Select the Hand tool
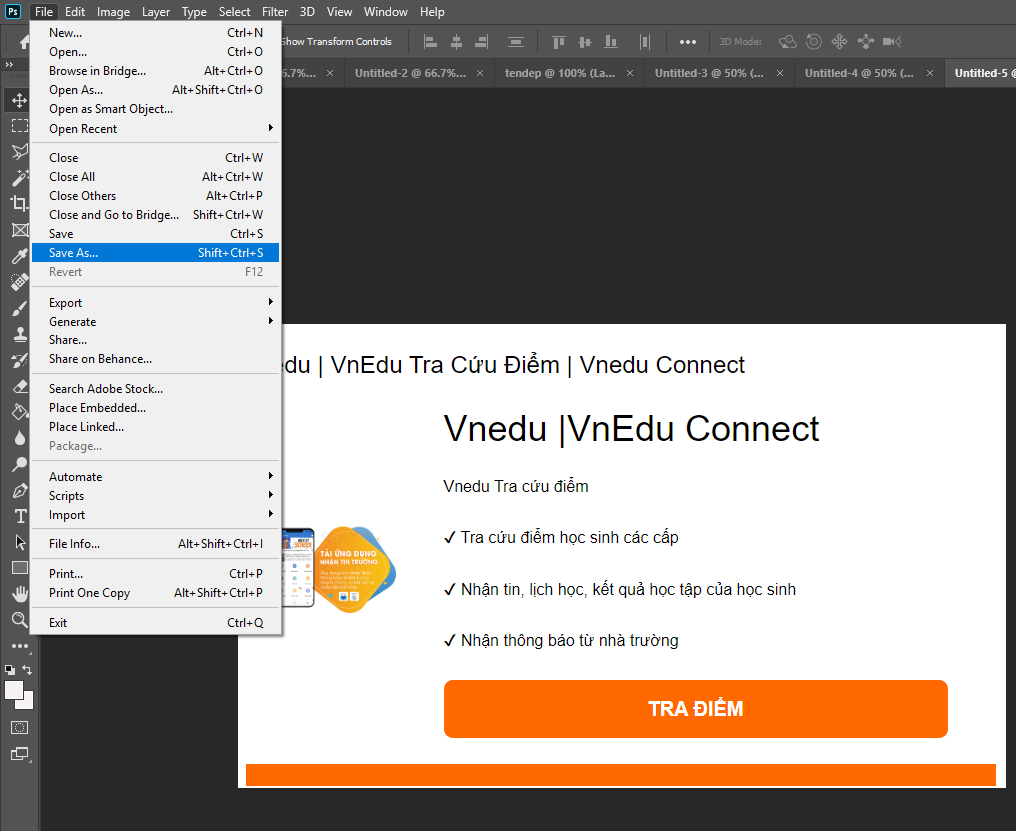1016x831 pixels. point(19,594)
